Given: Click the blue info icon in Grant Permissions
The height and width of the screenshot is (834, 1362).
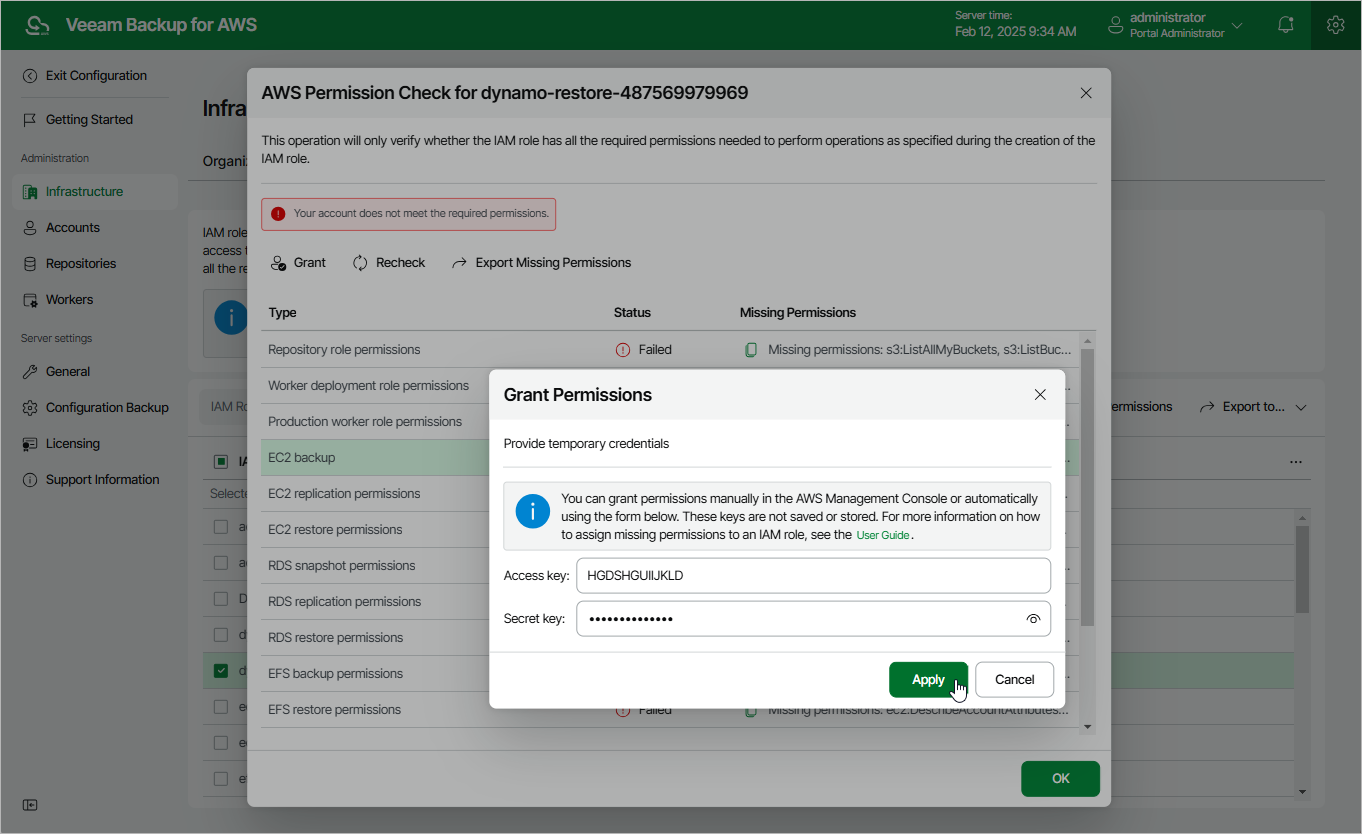Looking at the screenshot, I should [533, 511].
